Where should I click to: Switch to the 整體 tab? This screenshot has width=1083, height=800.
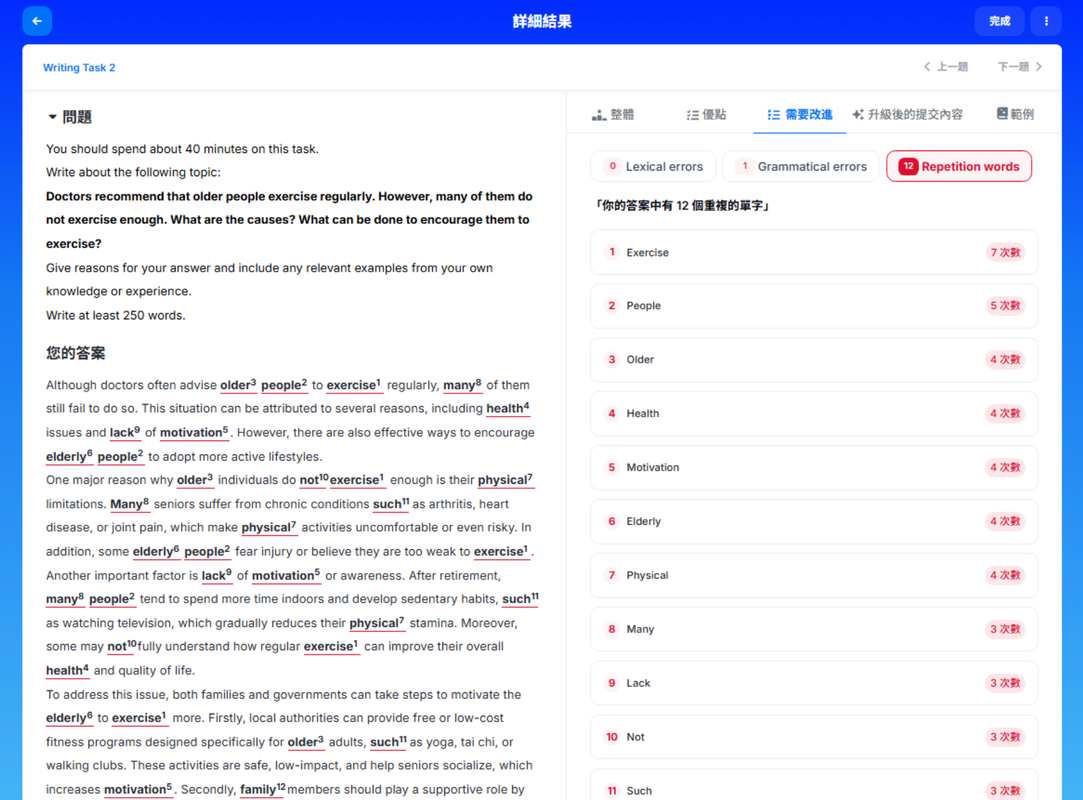point(613,115)
